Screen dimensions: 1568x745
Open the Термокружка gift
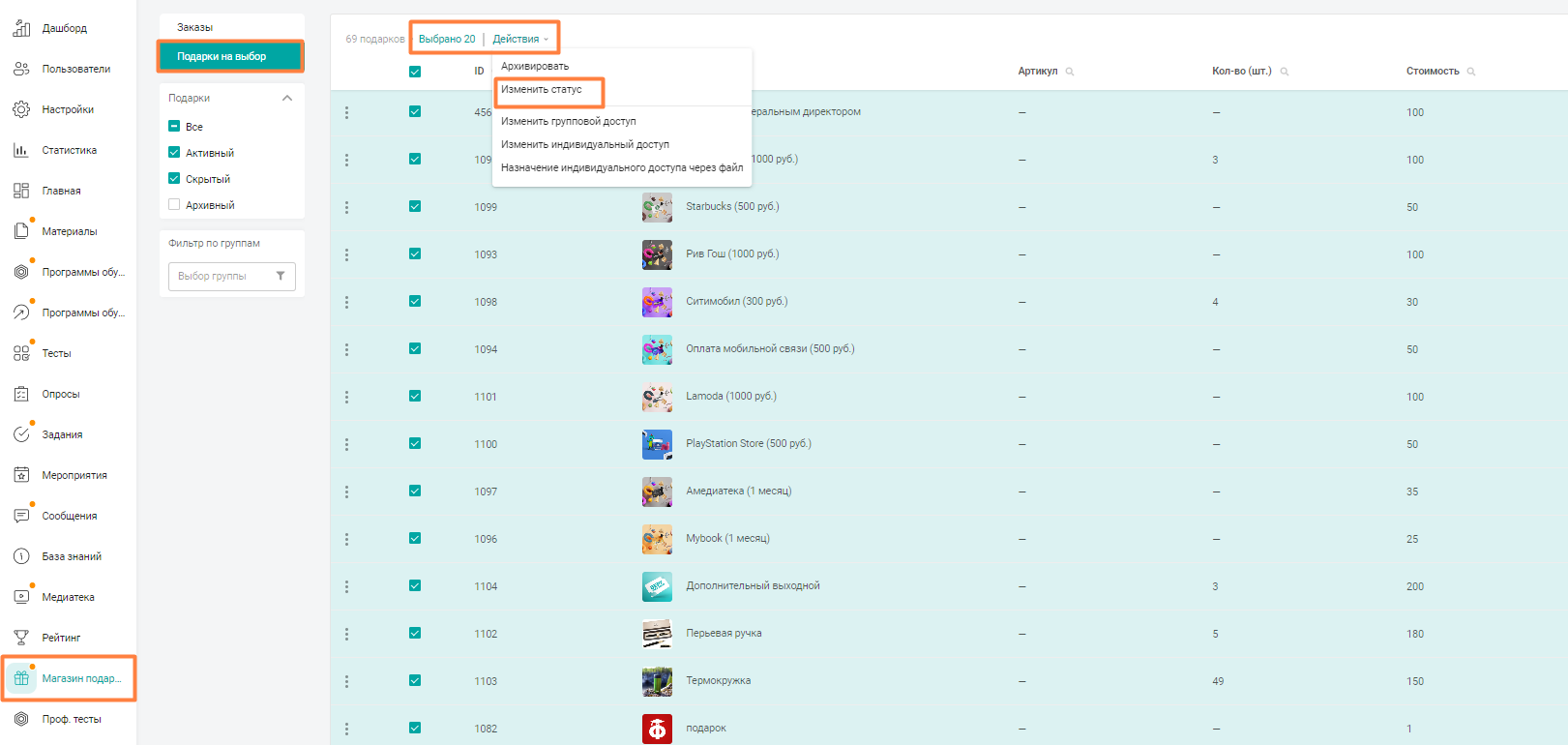pos(719,680)
